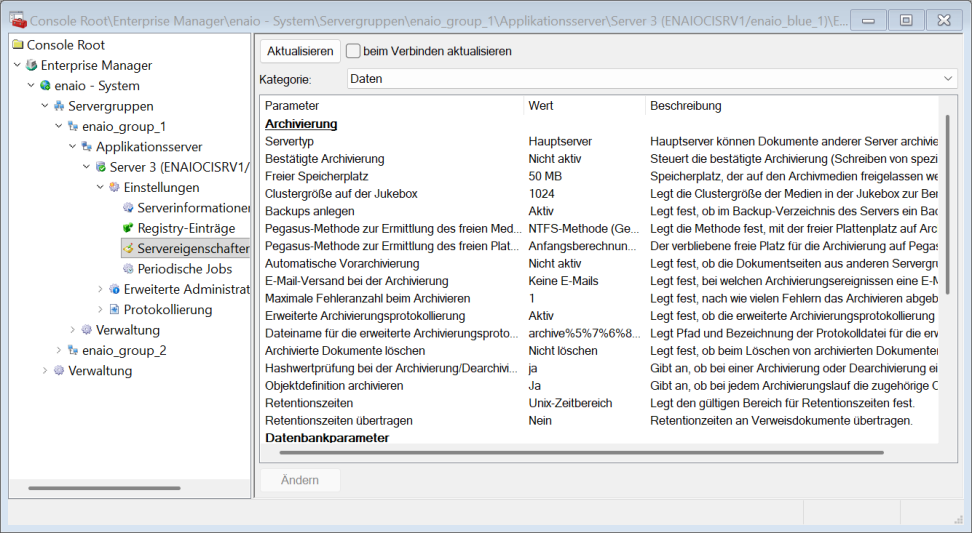Image resolution: width=972 pixels, height=533 pixels.
Task: Expand the enaio_group_2 node
Action: point(58,350)
